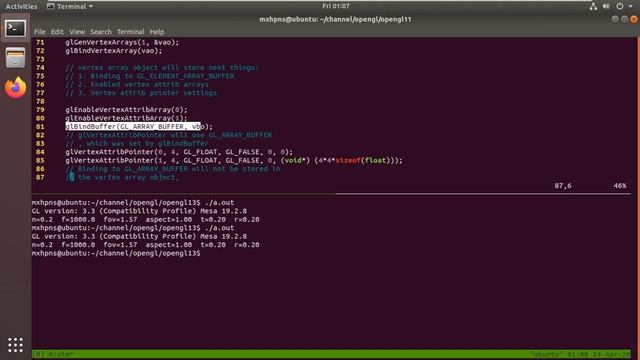Click the first 'GL version: 3.3' output line

click(139, 211)
